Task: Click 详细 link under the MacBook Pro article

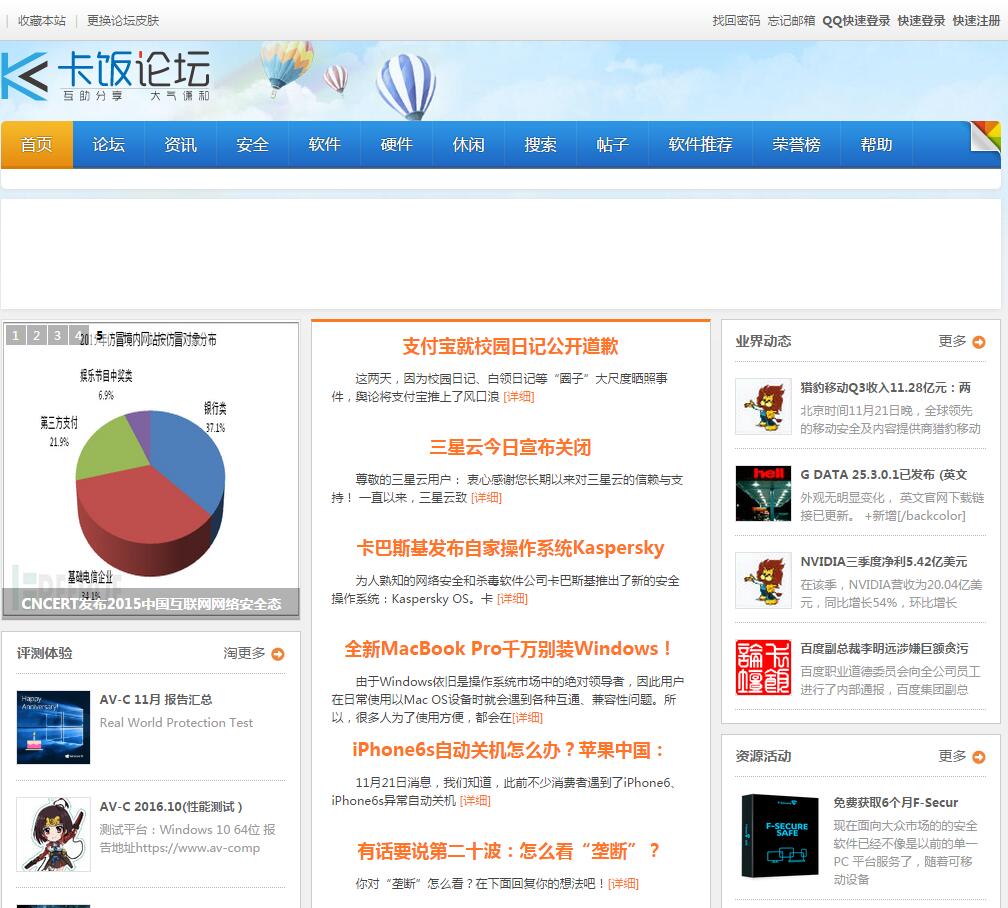Action: (527, 718)
